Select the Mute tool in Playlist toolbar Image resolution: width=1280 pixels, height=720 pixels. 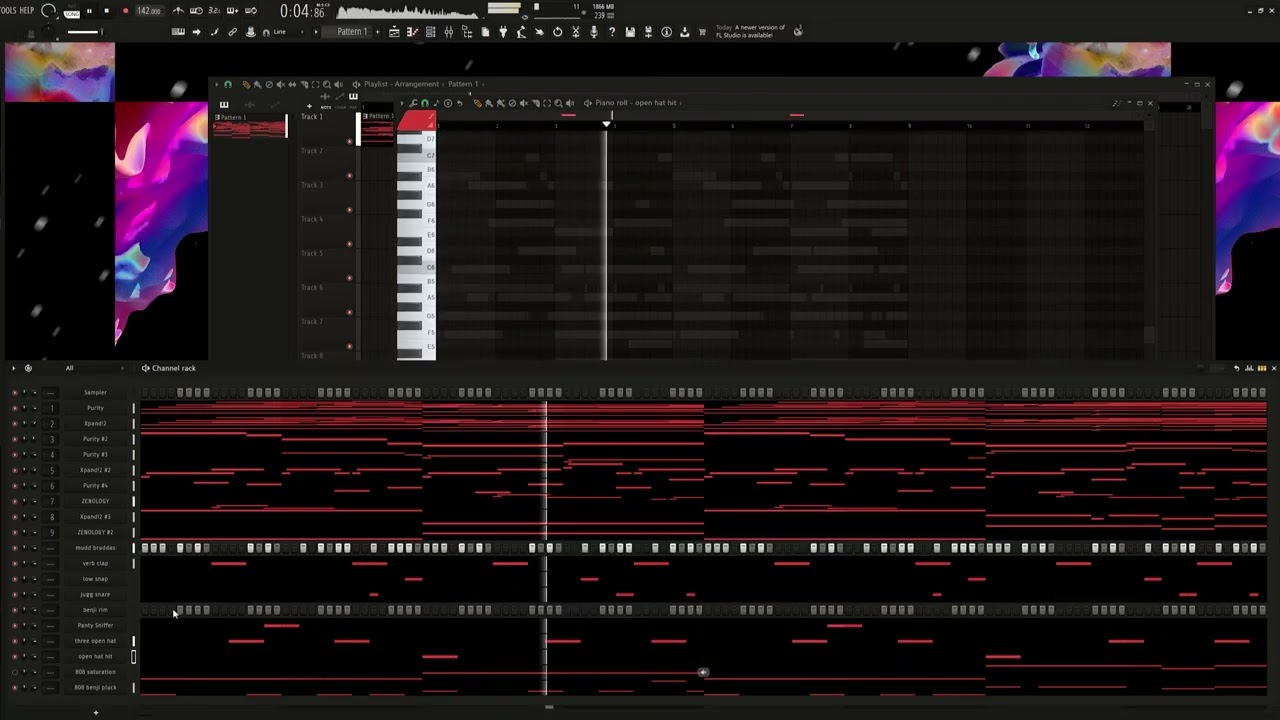tap(281, 84)
